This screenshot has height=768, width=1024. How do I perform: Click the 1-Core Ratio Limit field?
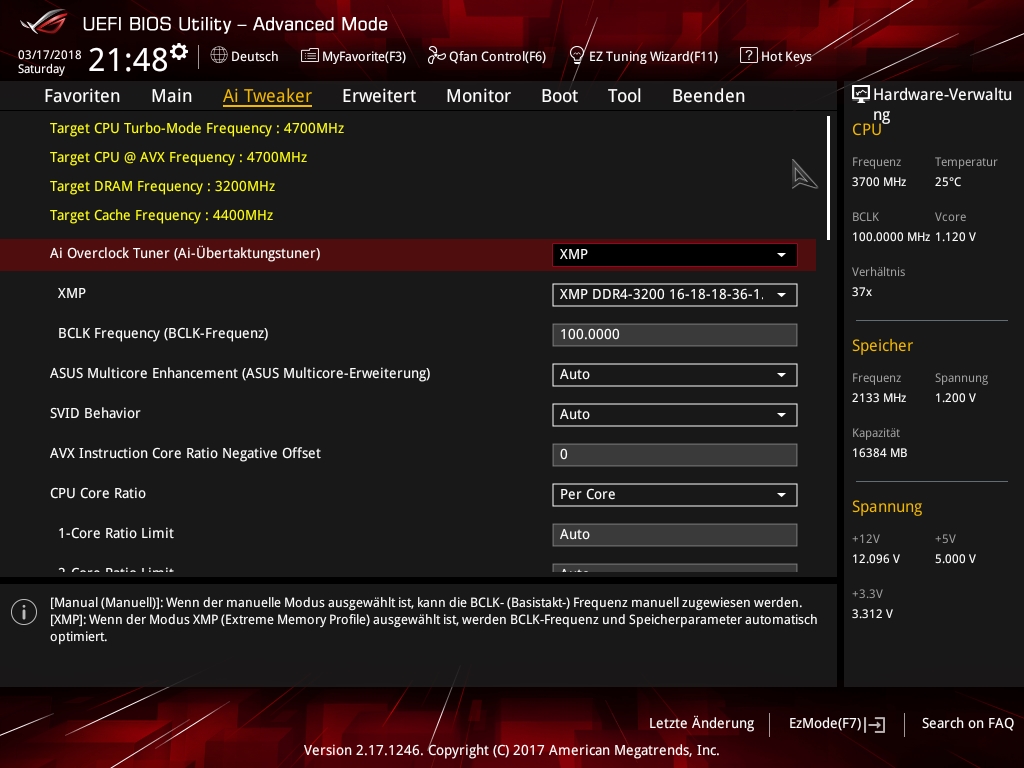coord(675,534)
